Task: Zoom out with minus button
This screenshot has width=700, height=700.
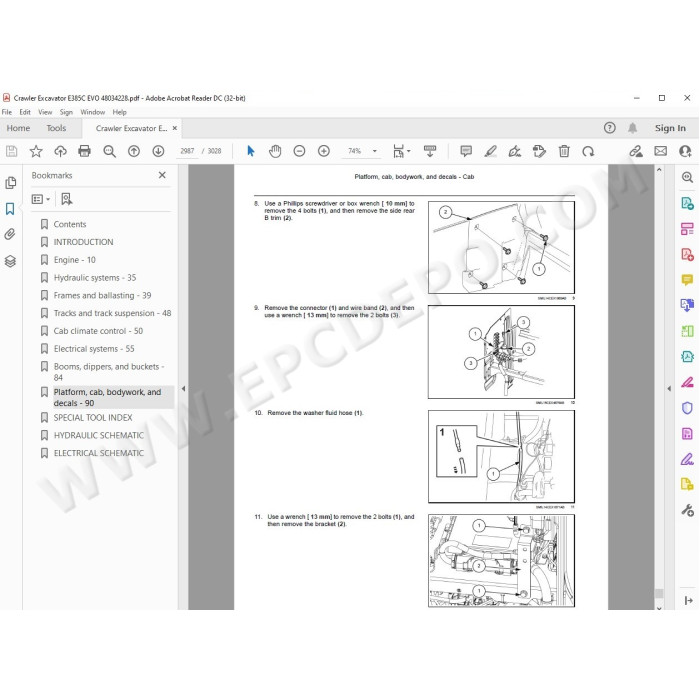Action: (299, 151)
